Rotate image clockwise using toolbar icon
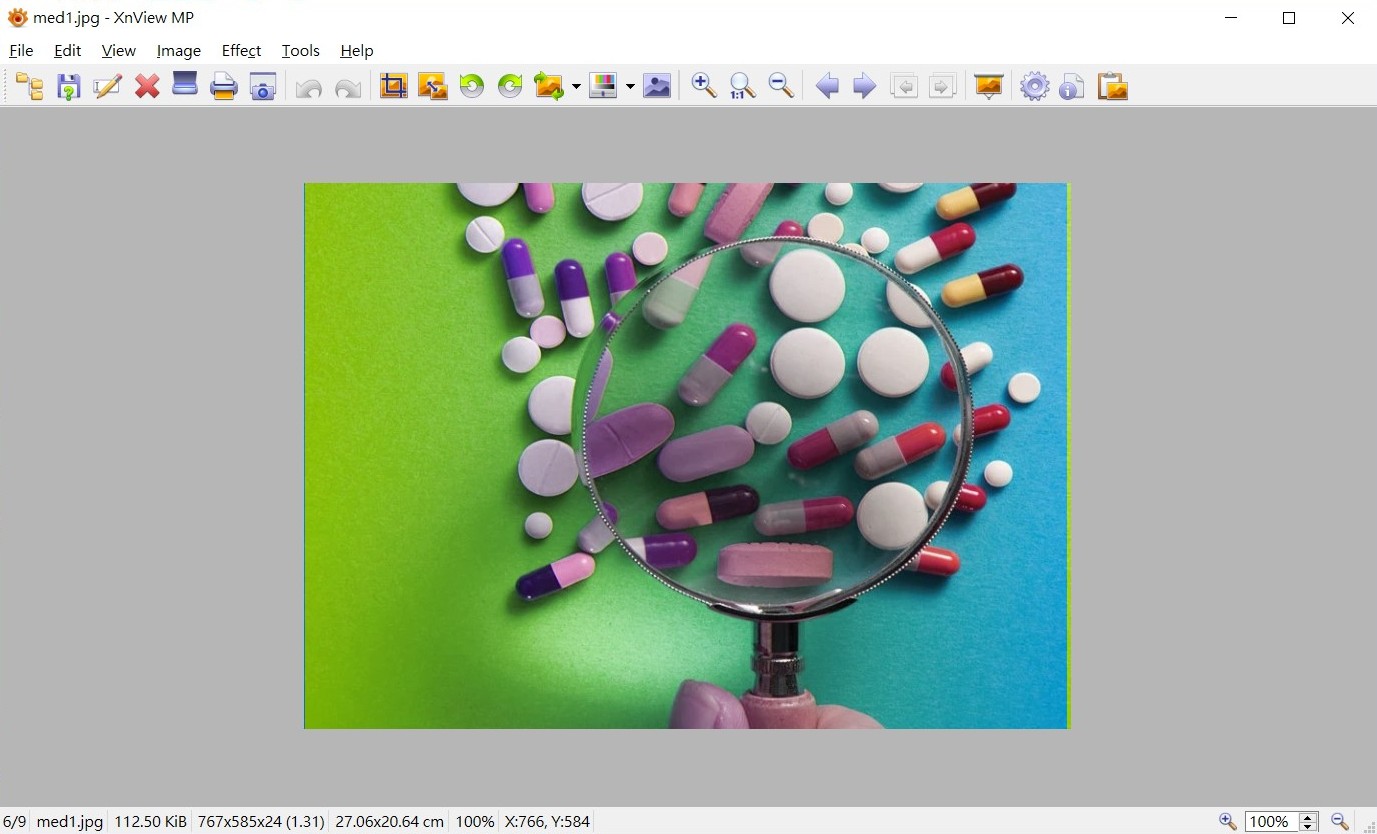Screen dimensions: 1377x834 tap(510, 87)
